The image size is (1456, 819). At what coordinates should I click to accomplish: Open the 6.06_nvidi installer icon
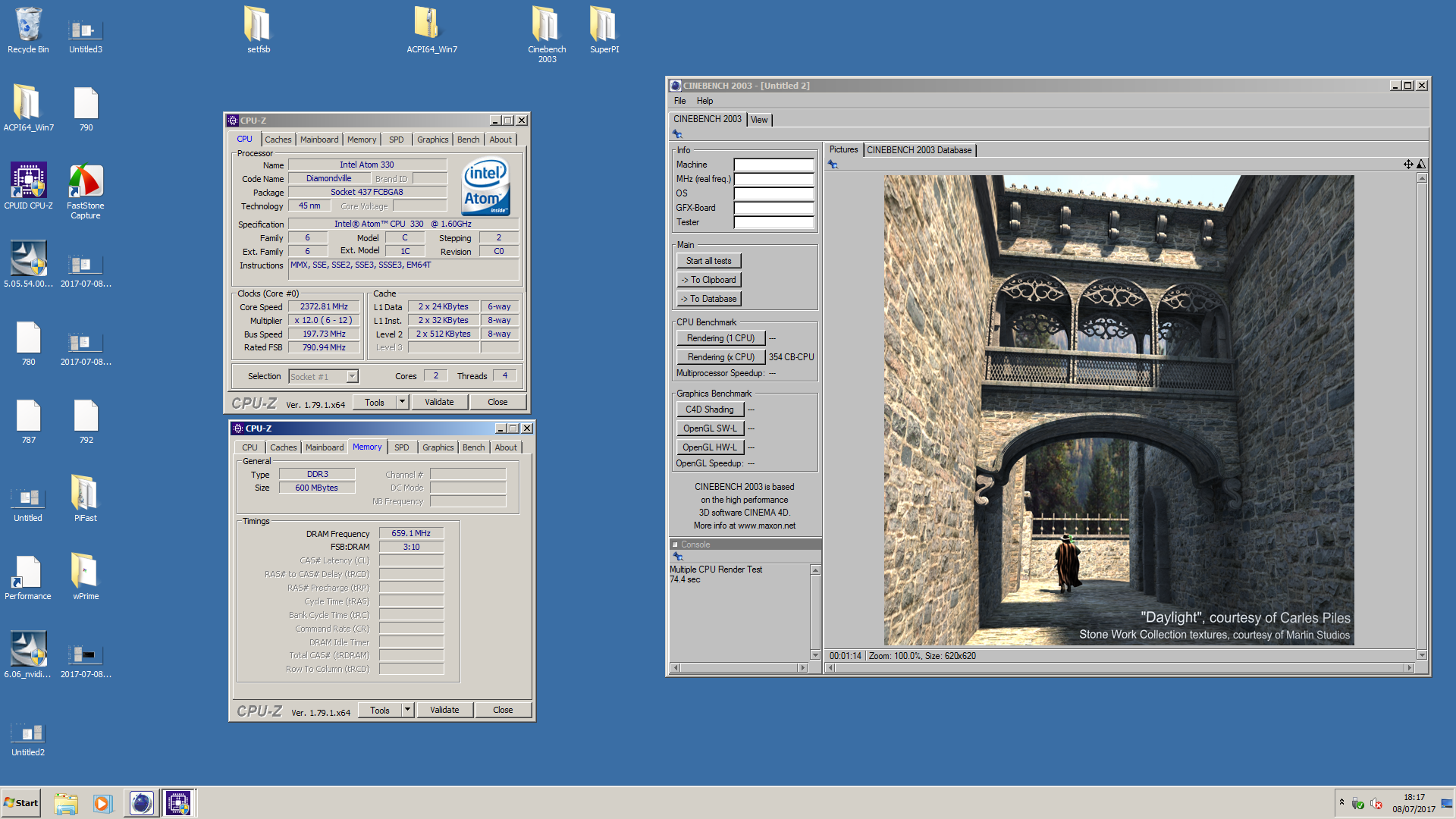pyautogui.click(x=28, y=655)
